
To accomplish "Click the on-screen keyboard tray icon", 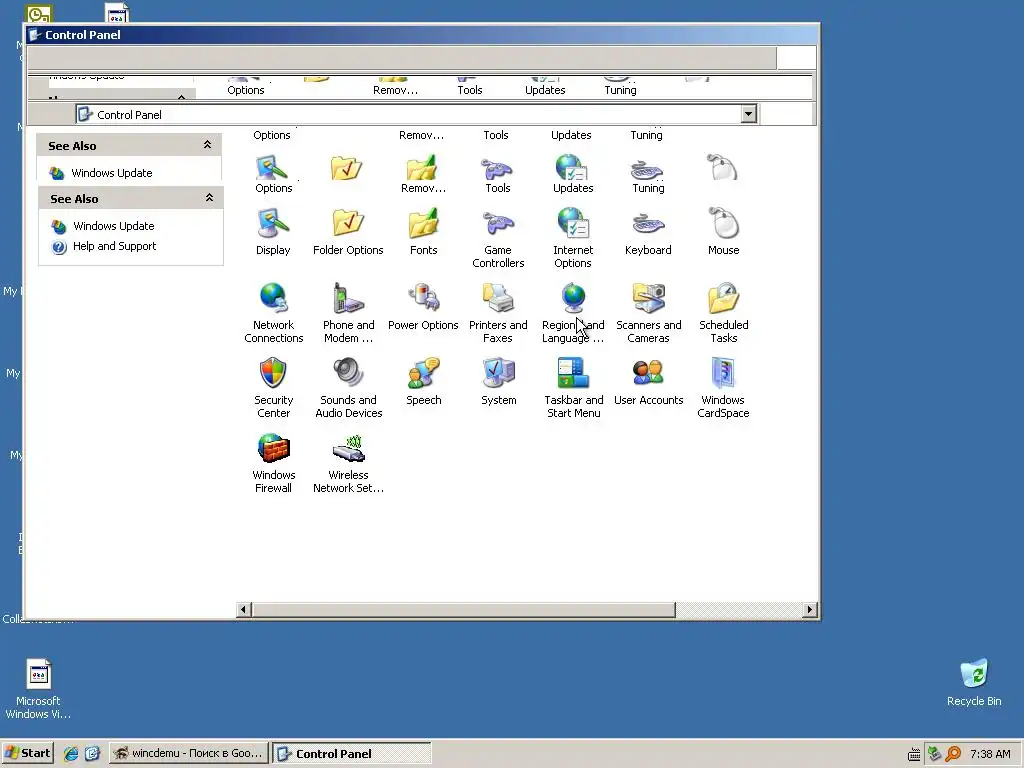I will [914, 754].
